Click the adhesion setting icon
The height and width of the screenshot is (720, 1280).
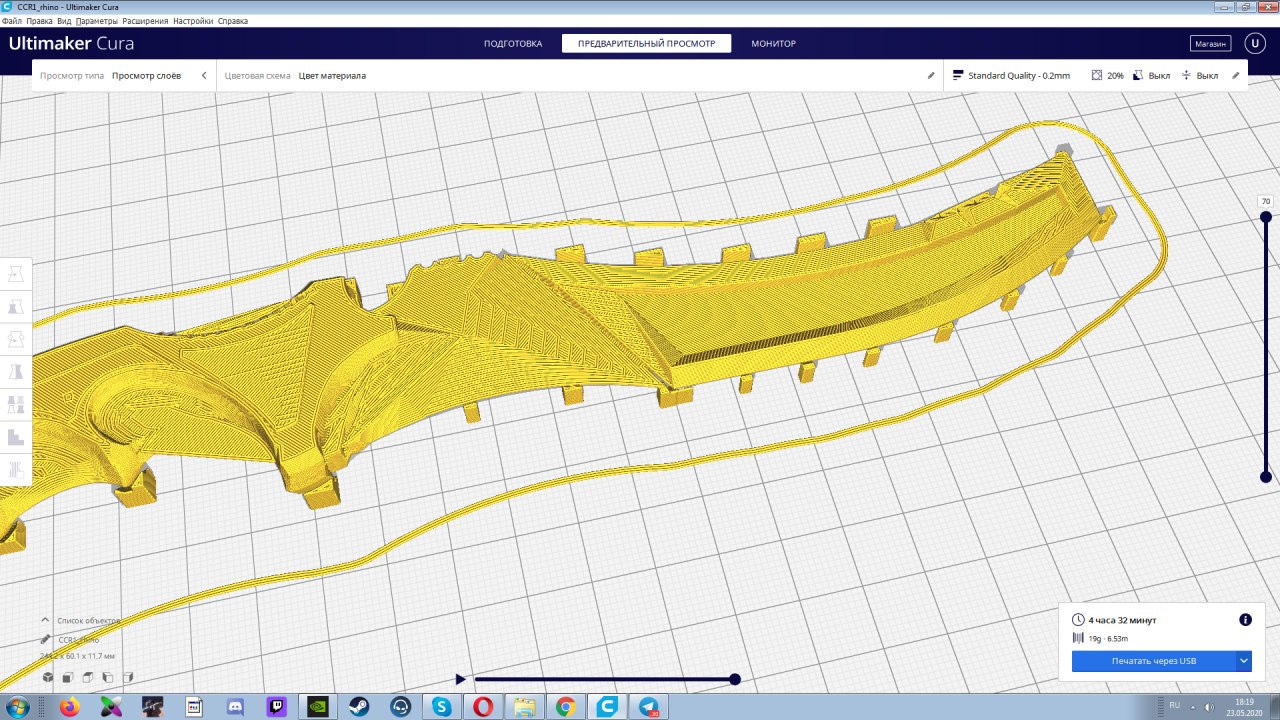coord(1186,75)
